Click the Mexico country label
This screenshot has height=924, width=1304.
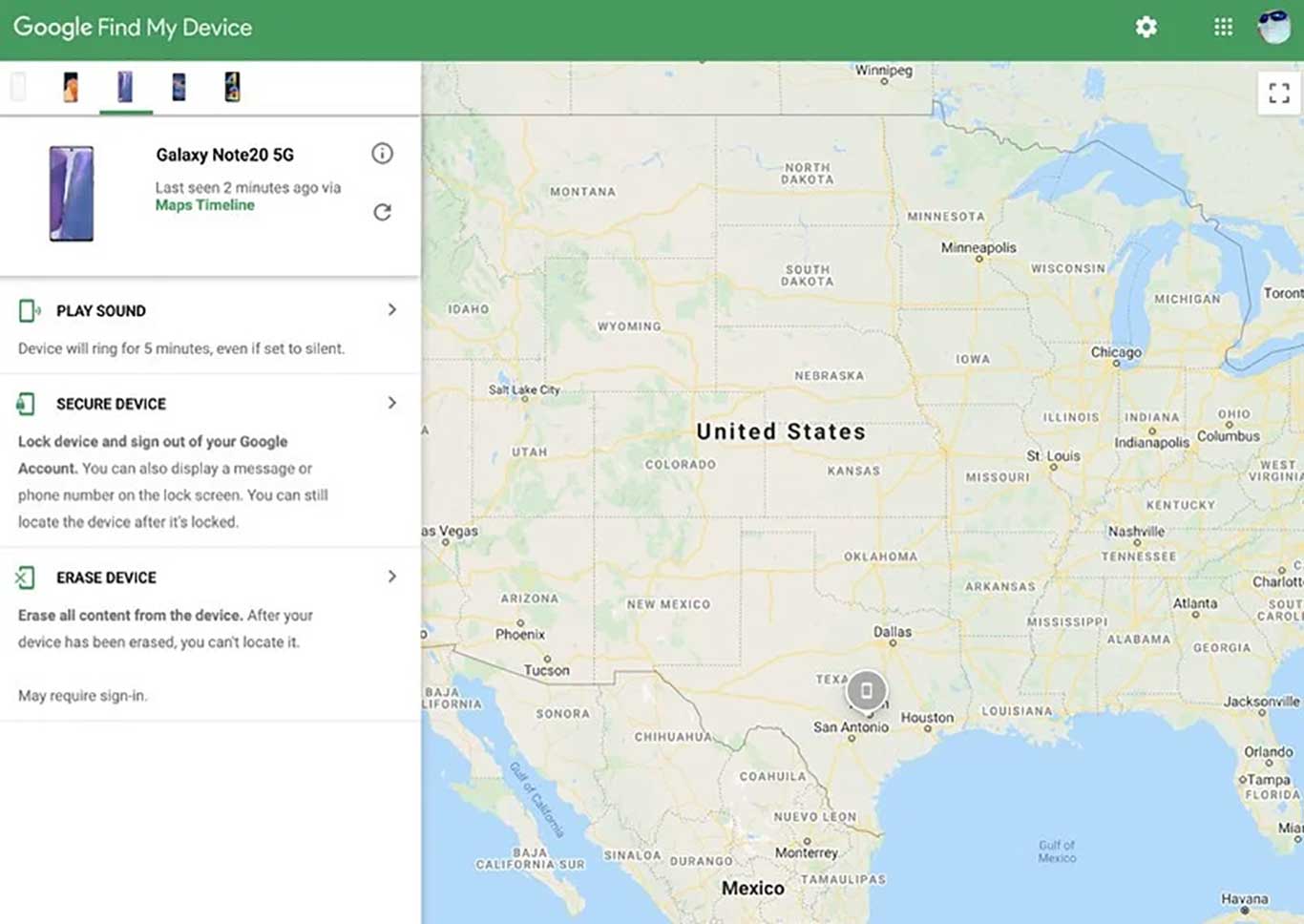(752, 889)
